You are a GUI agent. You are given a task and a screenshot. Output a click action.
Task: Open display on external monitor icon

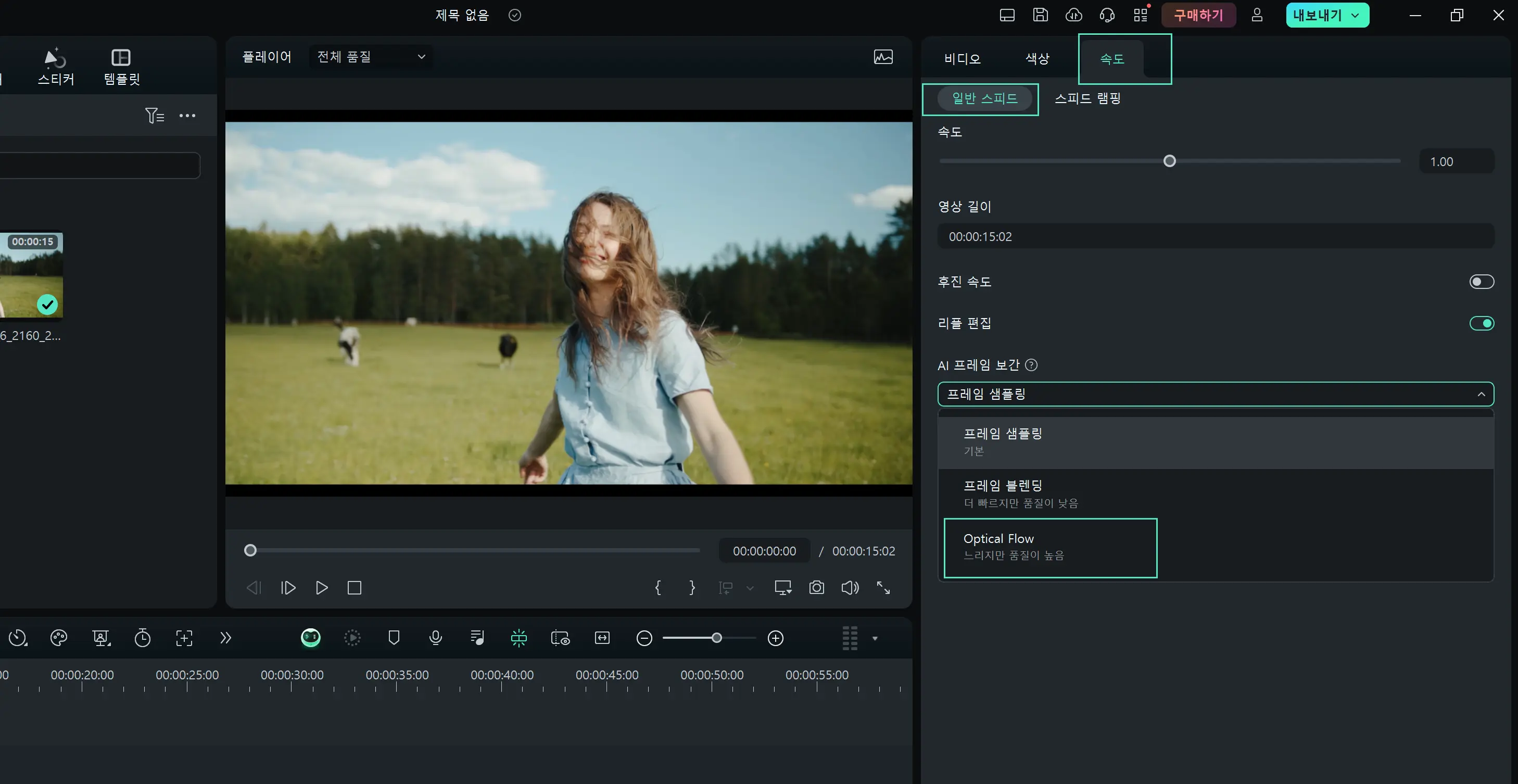tap(782, 588)
